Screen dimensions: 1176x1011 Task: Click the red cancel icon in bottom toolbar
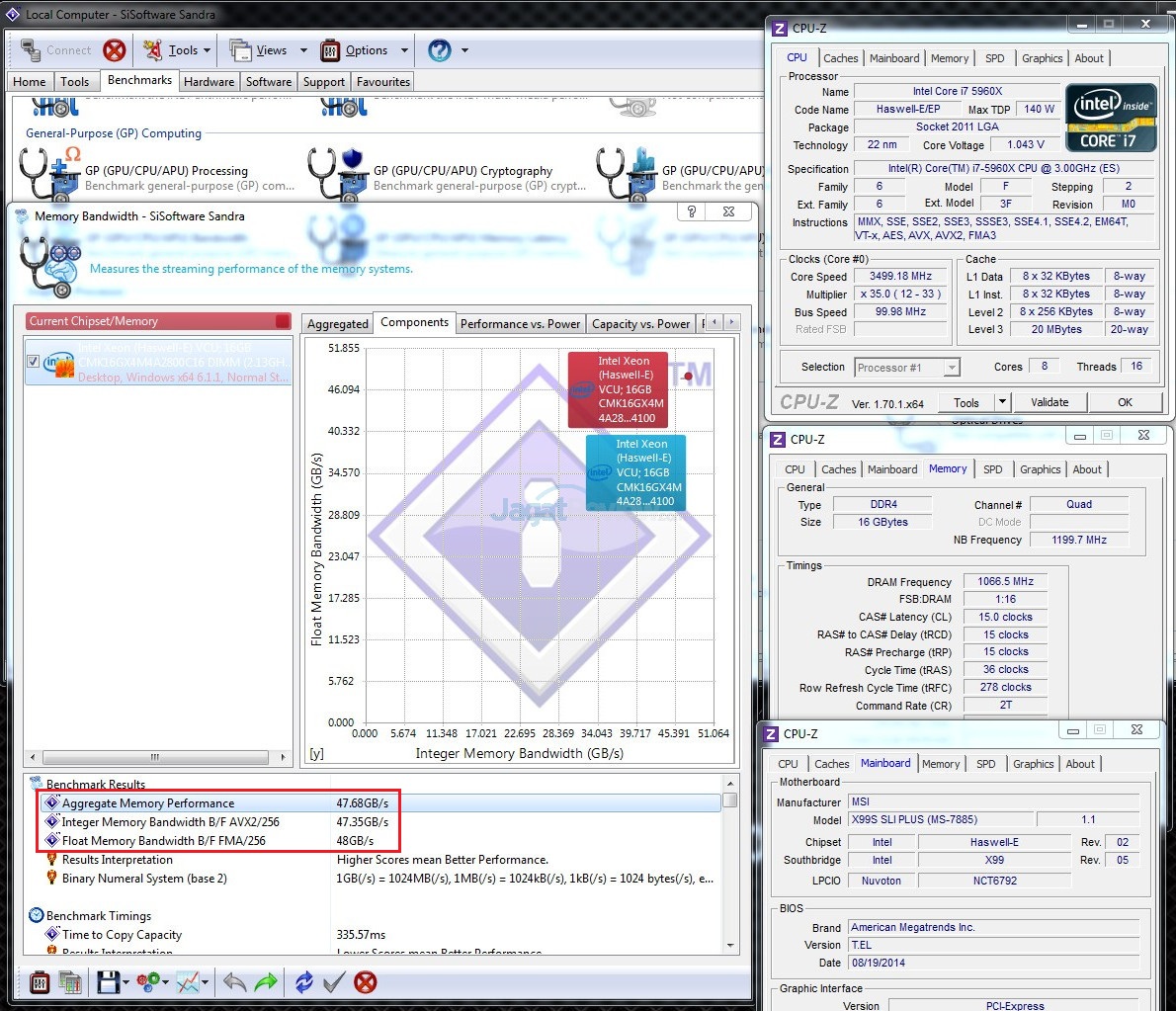(x=366, y=982)
